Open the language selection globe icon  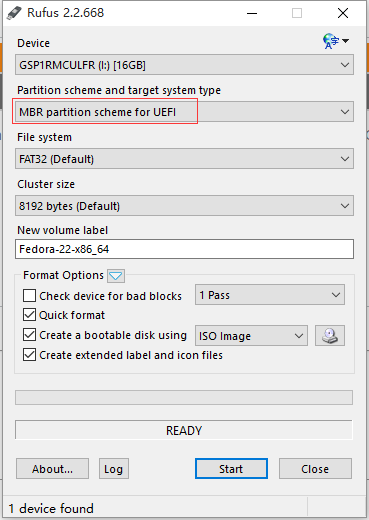pos(335,41)
